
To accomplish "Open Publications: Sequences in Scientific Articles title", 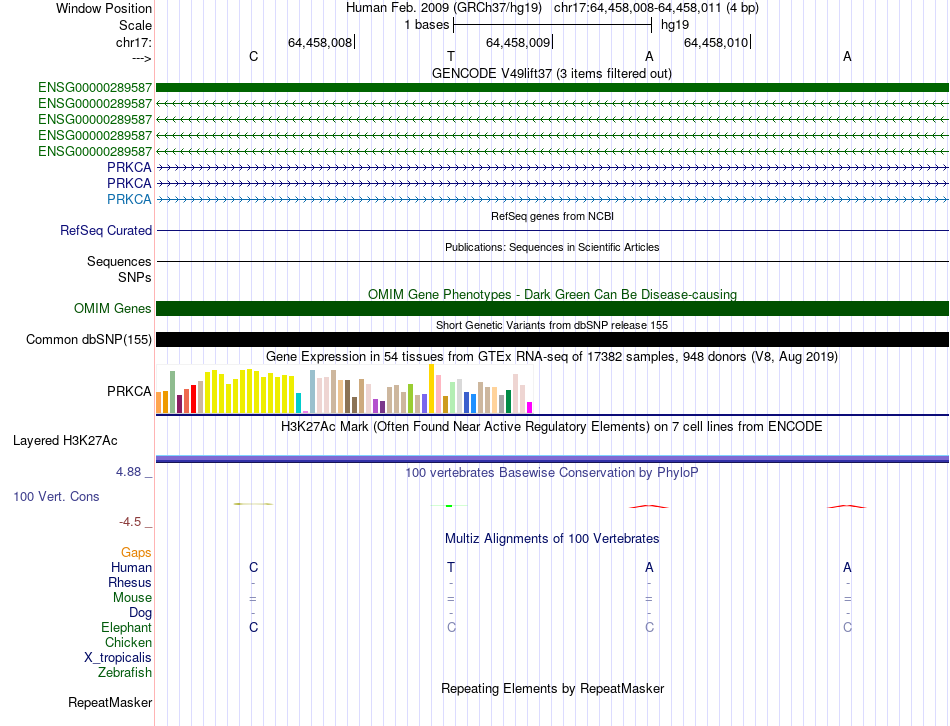I will pyautogui.click(x=552, y=247).
